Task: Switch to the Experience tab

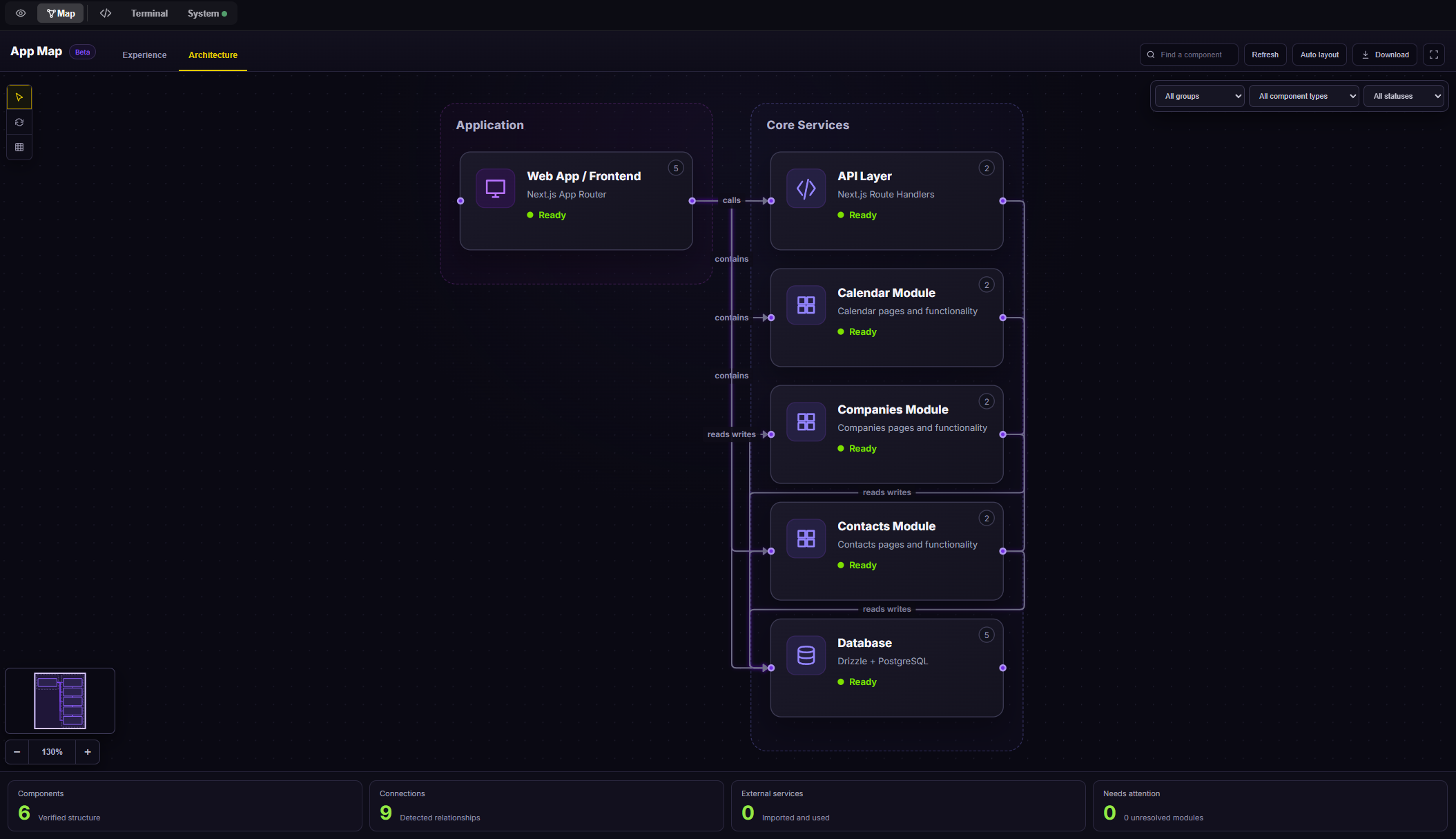Action: point(144,55)
